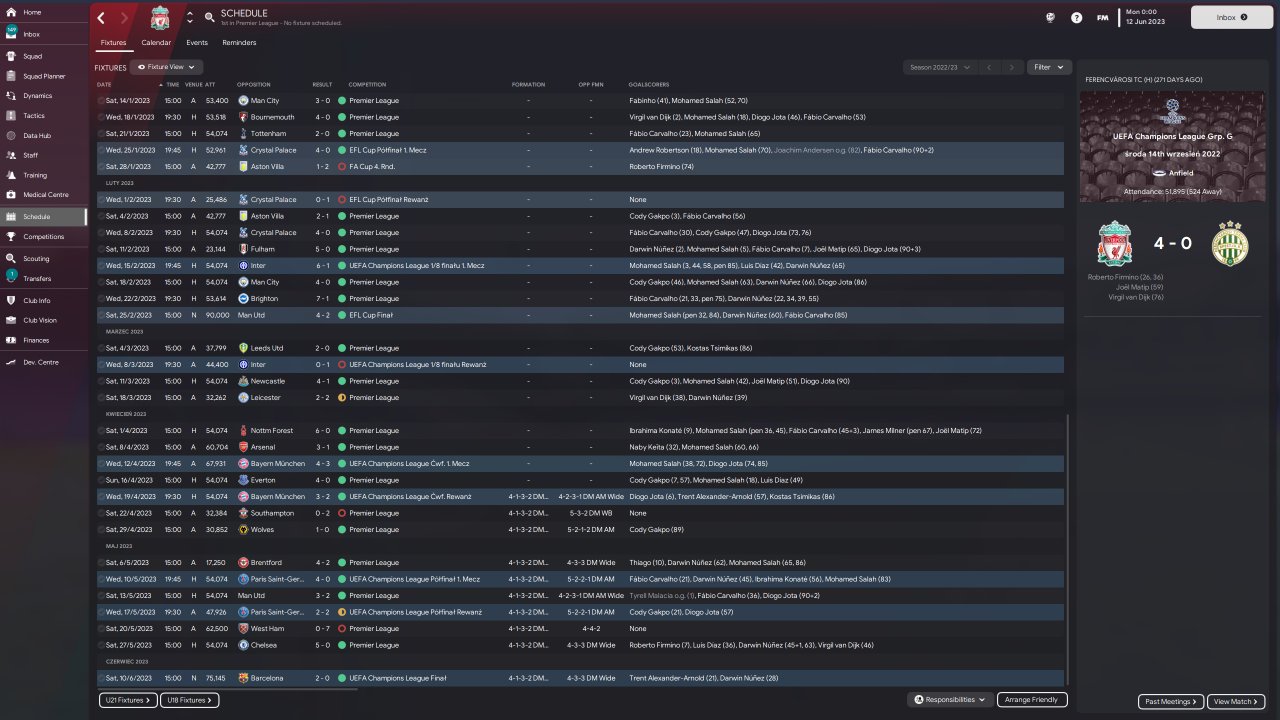Open the help question mark icon

click(1076, 18)
